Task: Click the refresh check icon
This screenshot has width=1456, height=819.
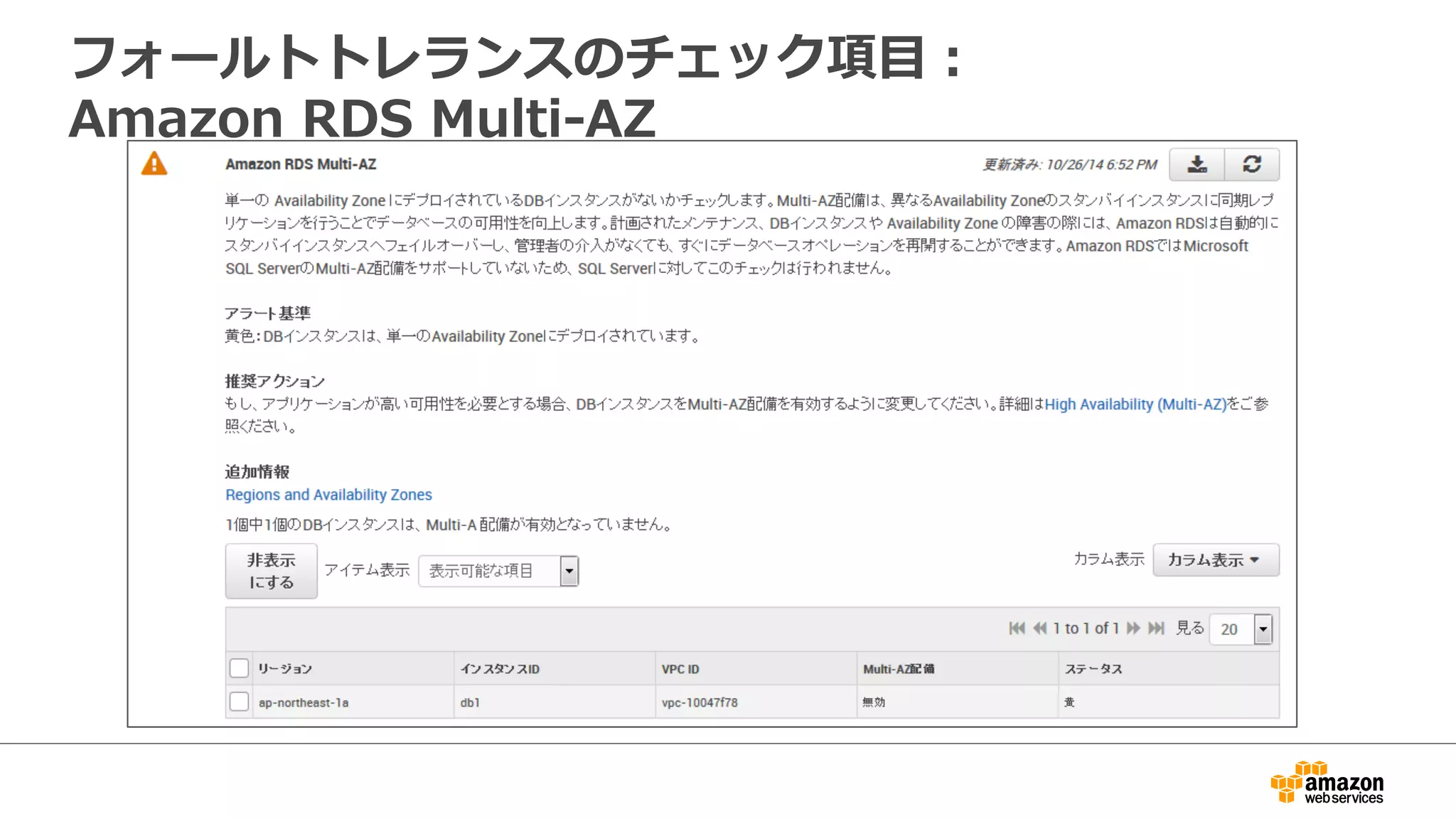Action: (x=1252, y=164)
